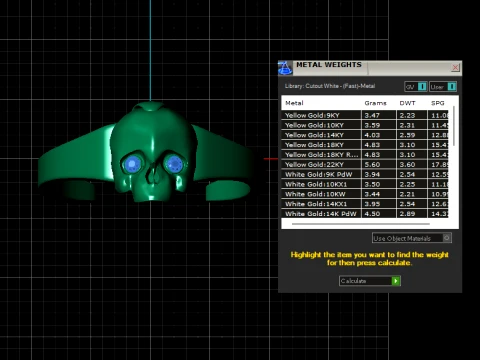This screenshot has height=360, width=480.
Task: Select the Yellow Gold:9KY row
Action: [x=365, y=115]
